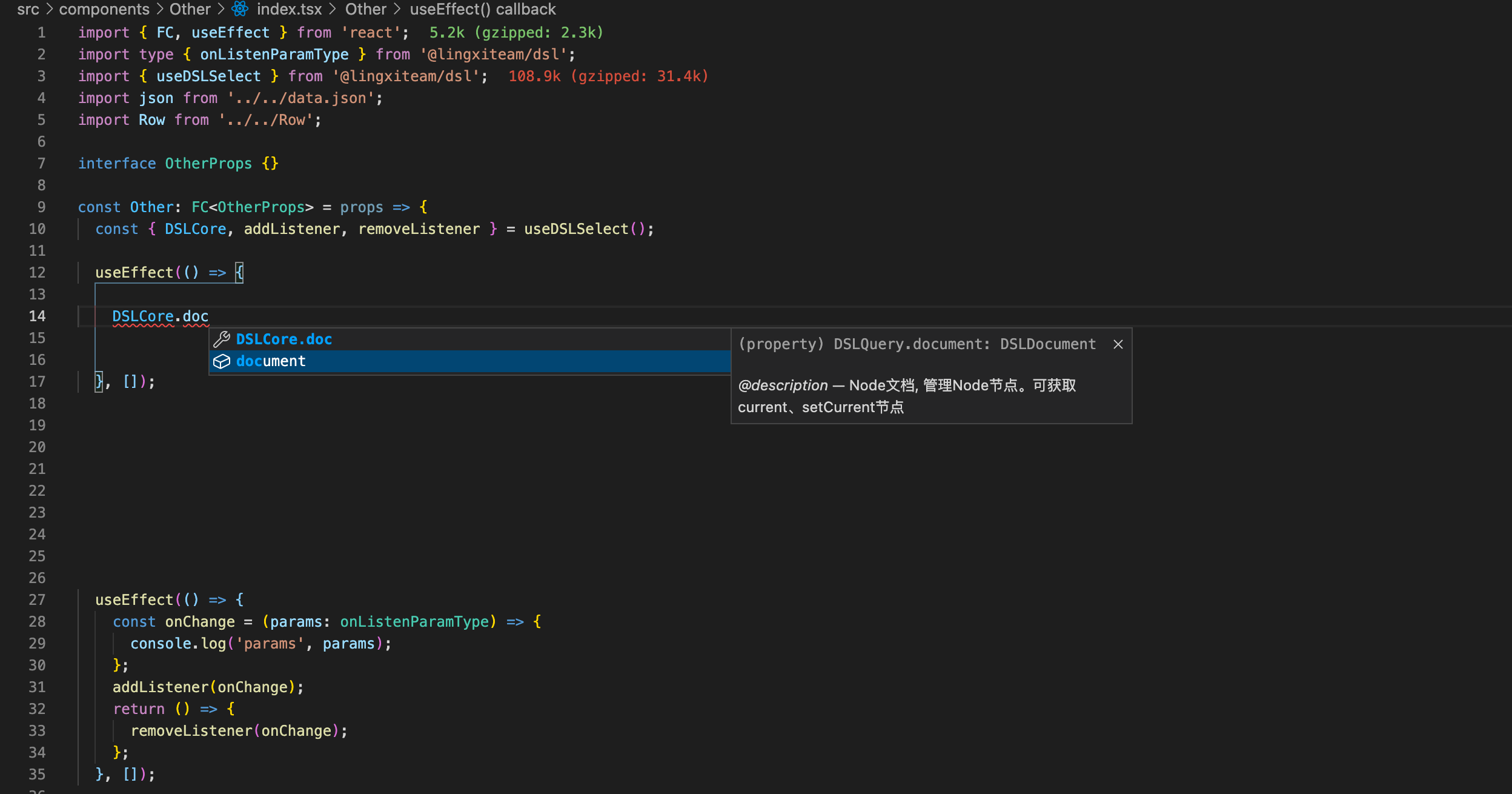
Task: Click the 'props' parameter on line 9
Action: click(x=362, y=207)
